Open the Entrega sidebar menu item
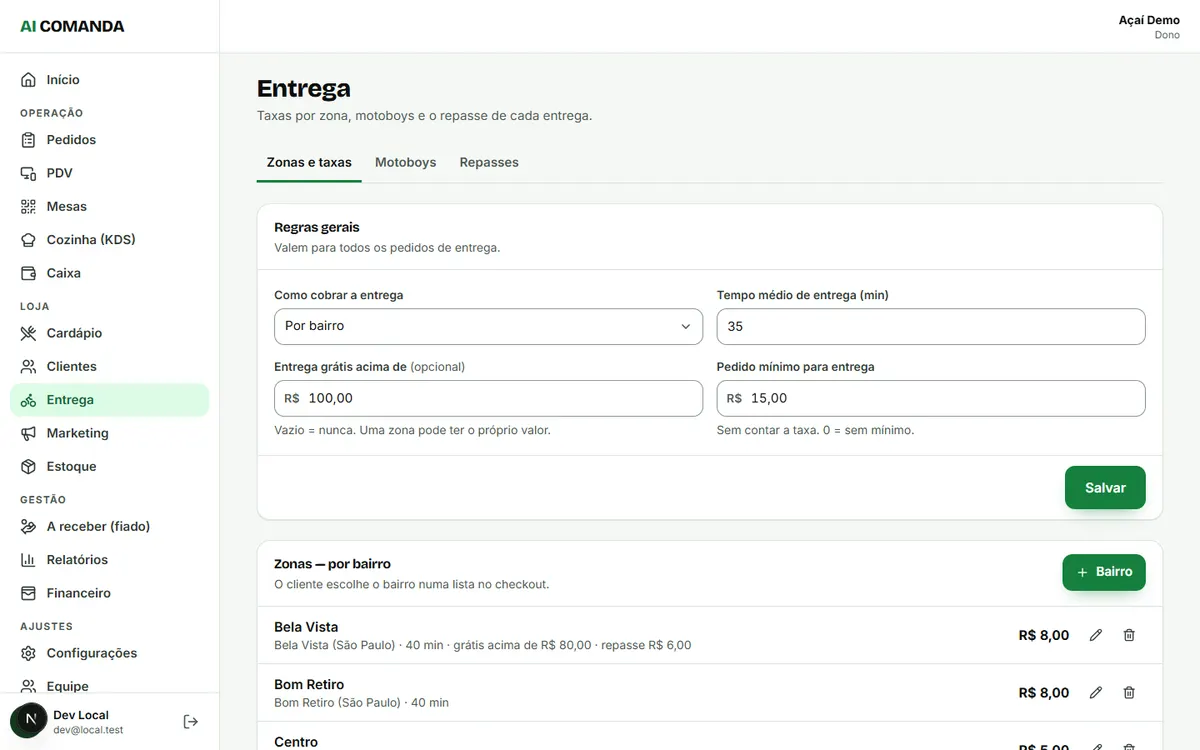1200x750 pixels. click(110, 400)
